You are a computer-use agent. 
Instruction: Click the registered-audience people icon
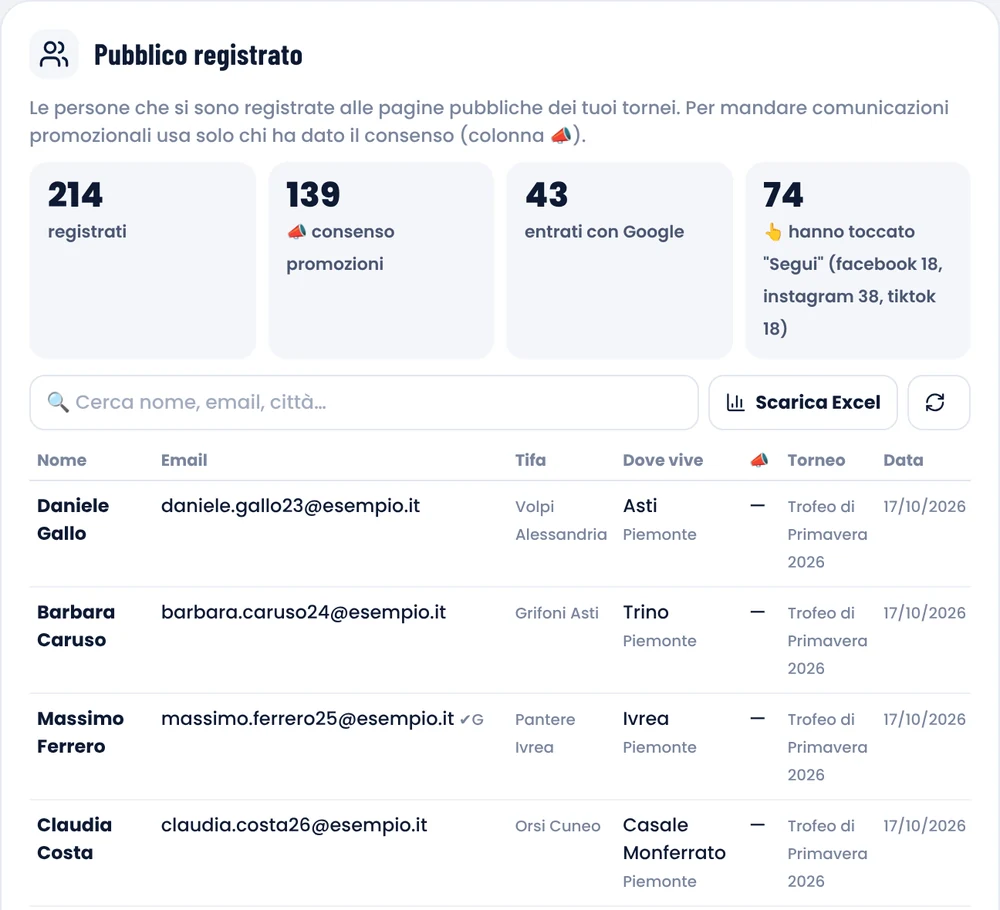(x=54, y=54)
